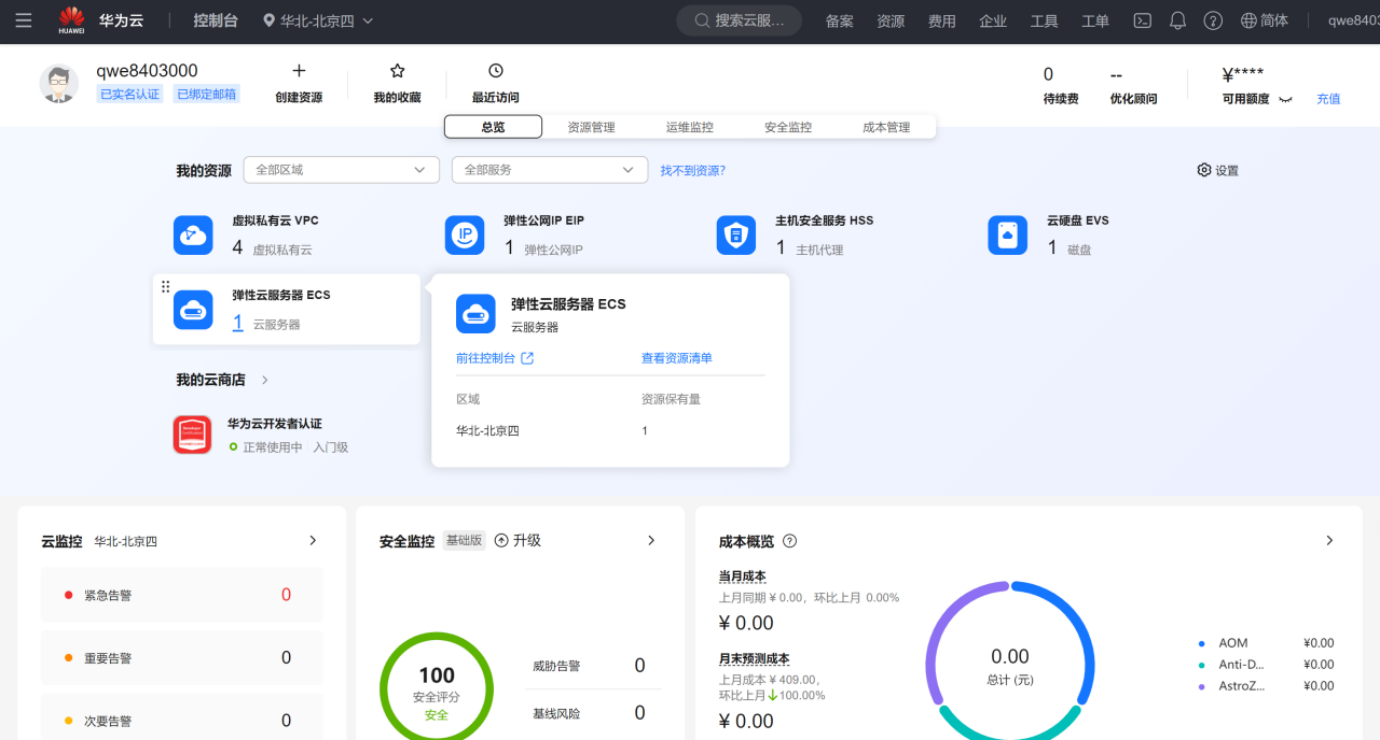Click the purple AstroZ... legend dot
This screenshot has height=740, width=1380.
(1201, 687)
